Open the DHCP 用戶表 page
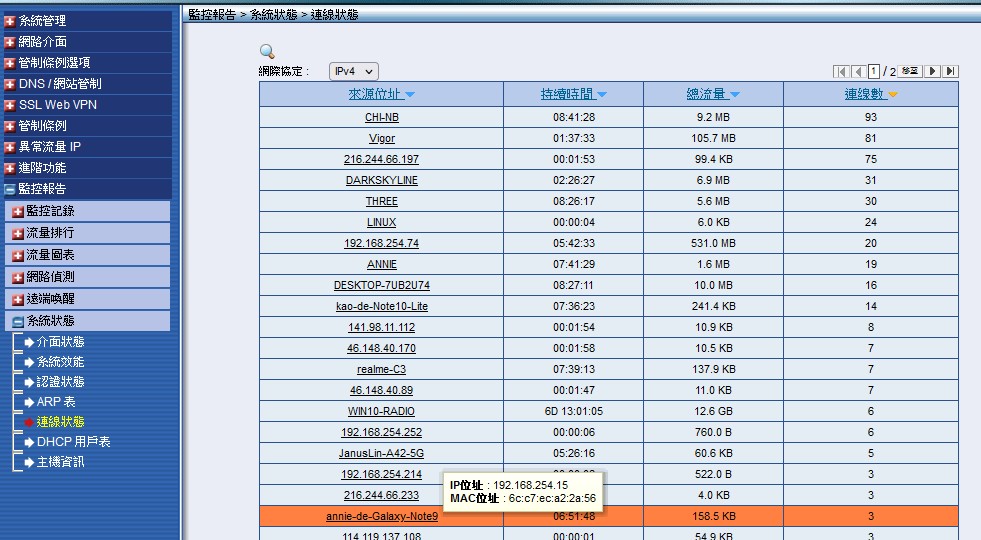This screenshot has height=540, width=981. (73, 442)
